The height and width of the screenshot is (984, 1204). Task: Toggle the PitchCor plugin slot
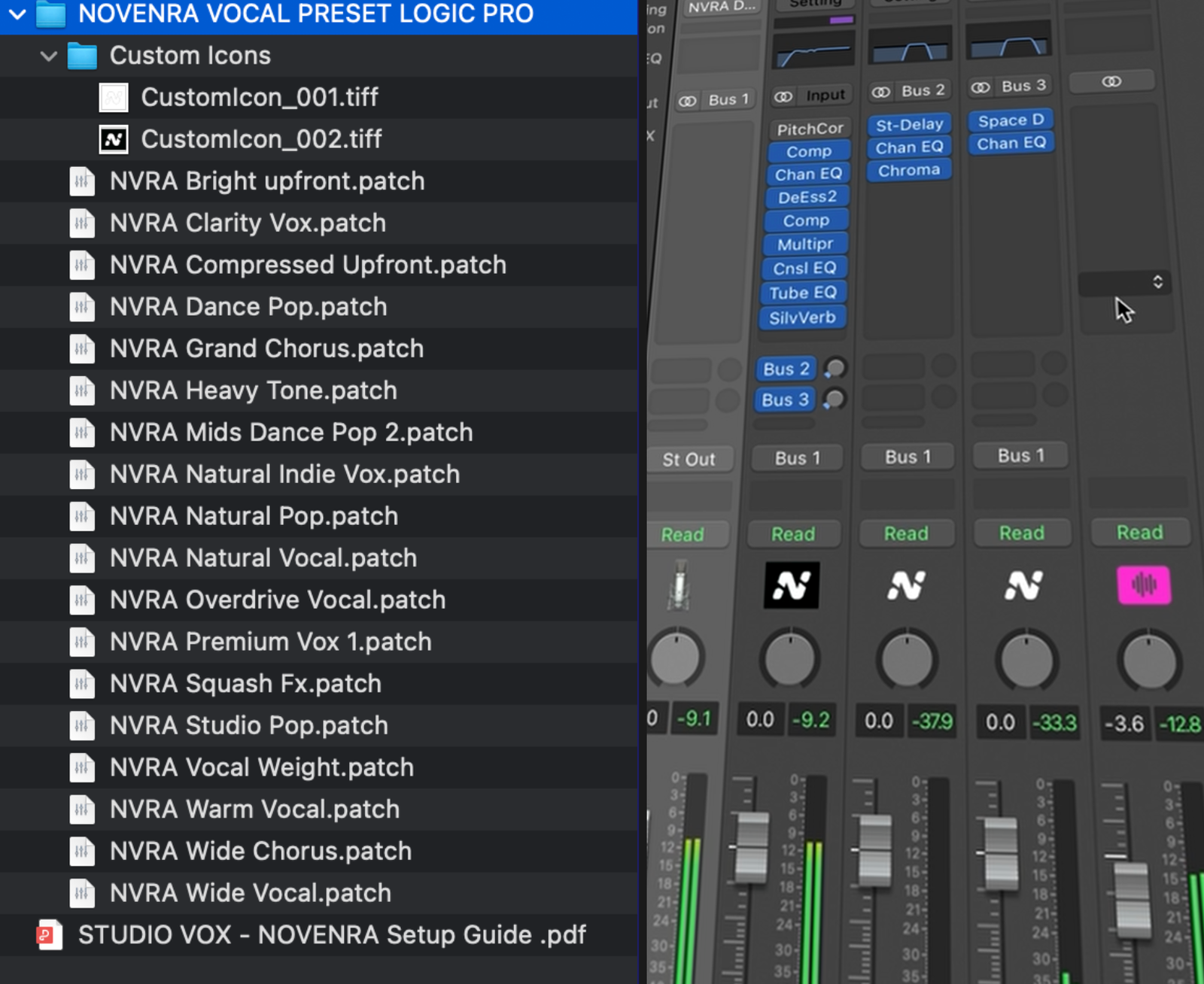click(x=810, y=128)
